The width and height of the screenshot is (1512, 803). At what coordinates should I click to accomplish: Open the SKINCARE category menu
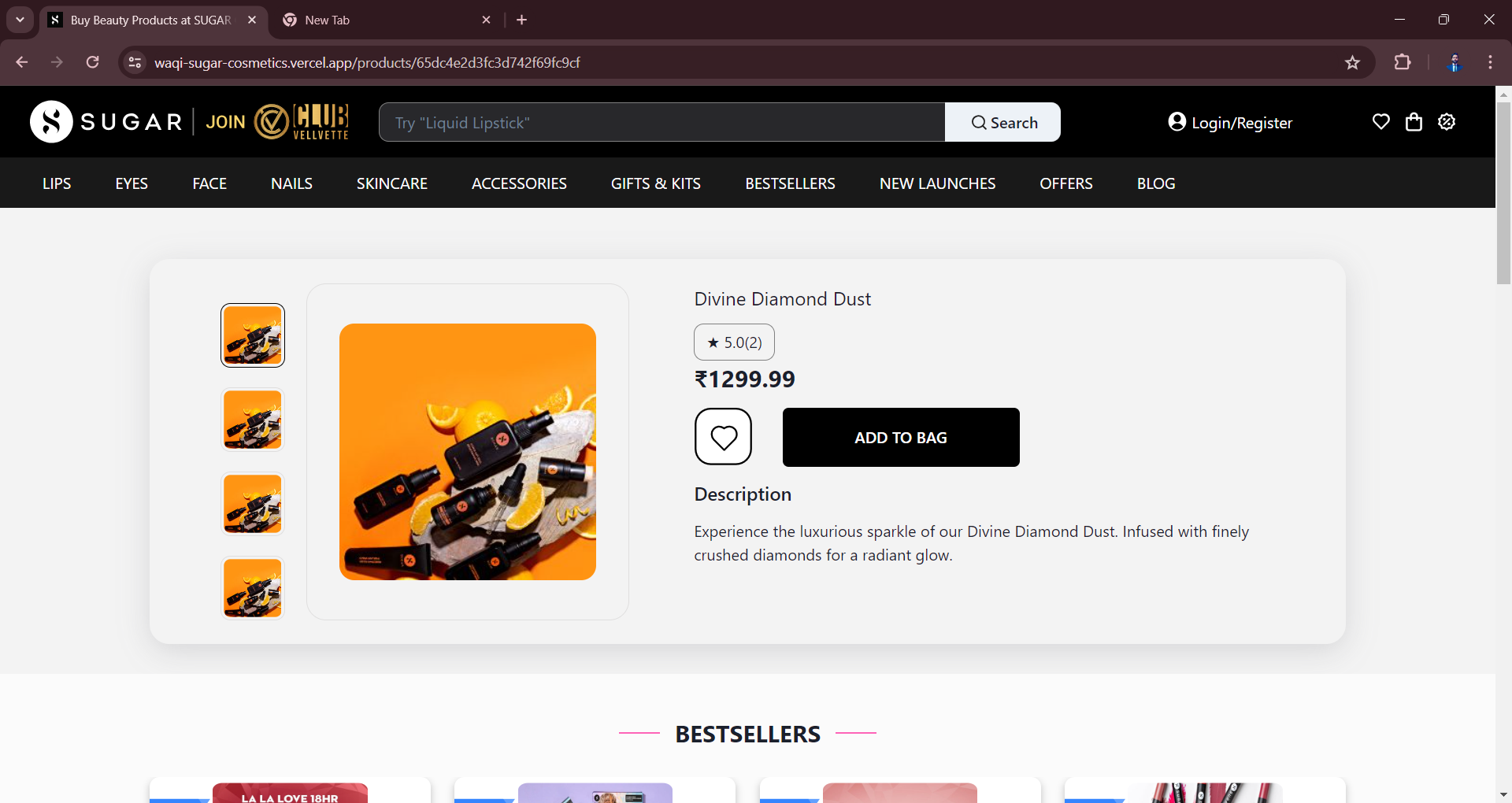(391, 183)
